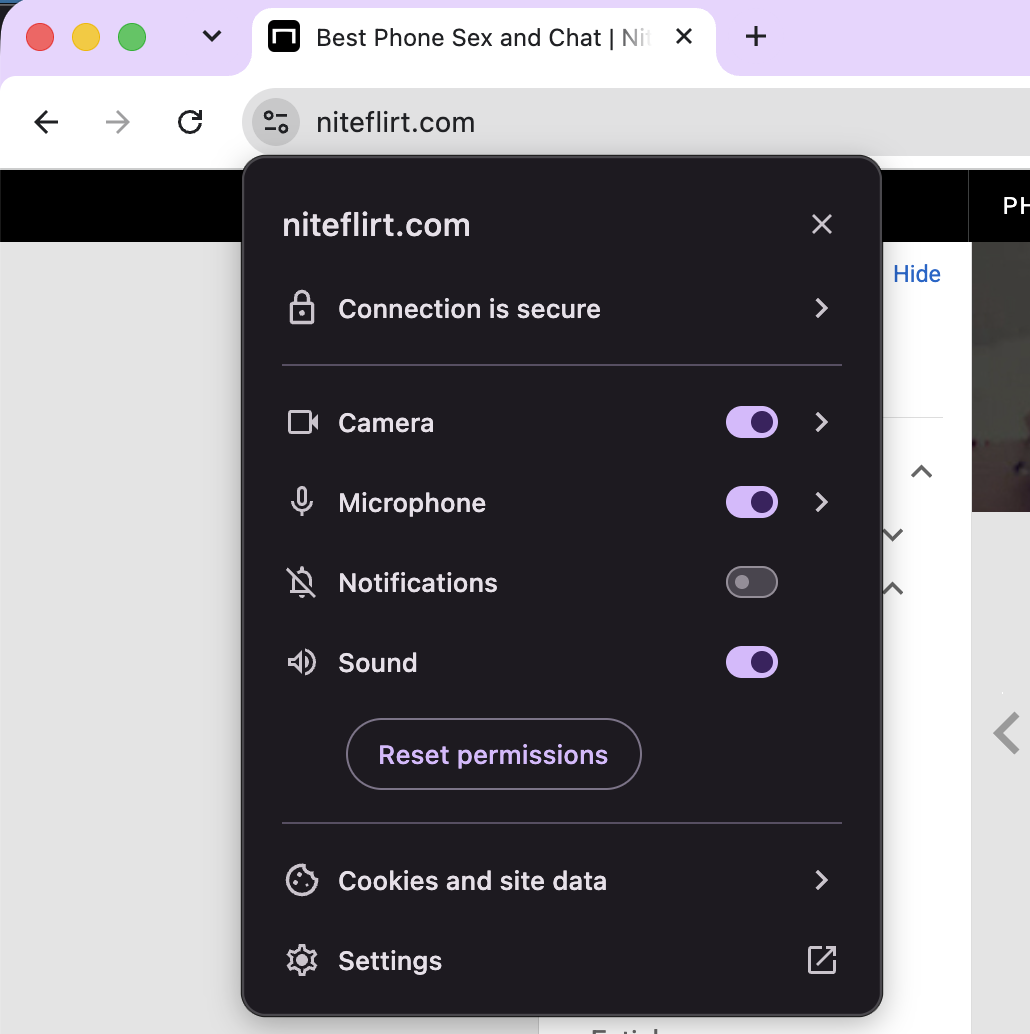Click the browser back arrow

46,122
